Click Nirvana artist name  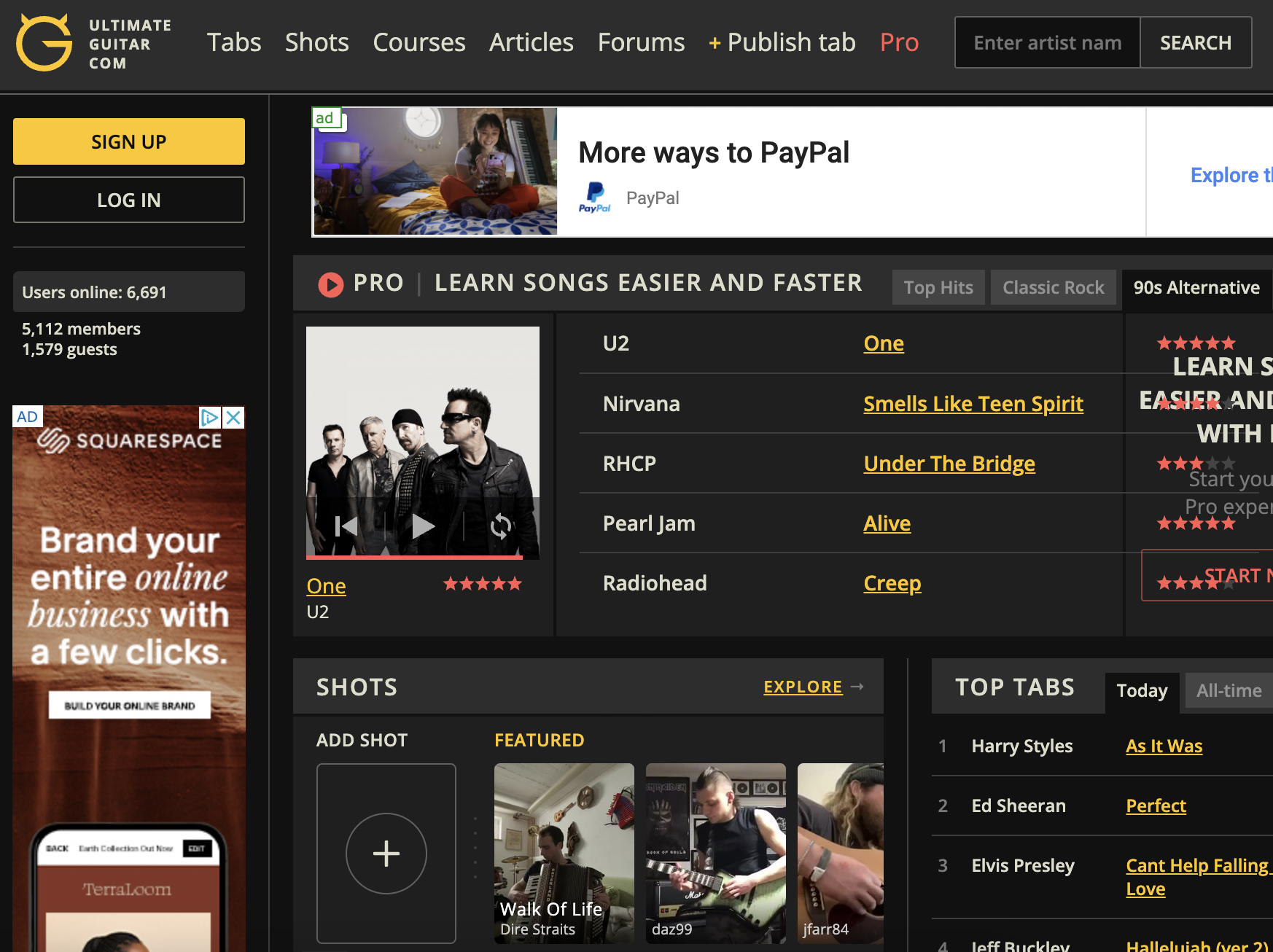642,404
